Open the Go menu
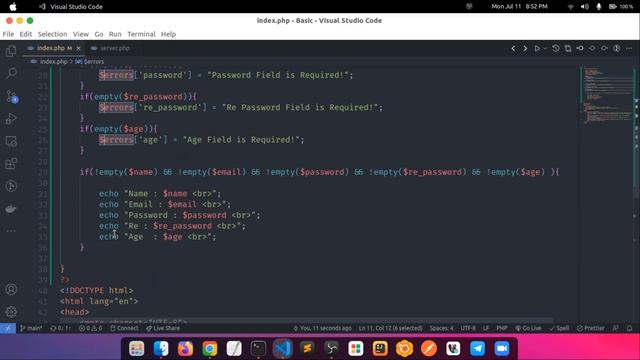640x360 pixels. point(99,34)
